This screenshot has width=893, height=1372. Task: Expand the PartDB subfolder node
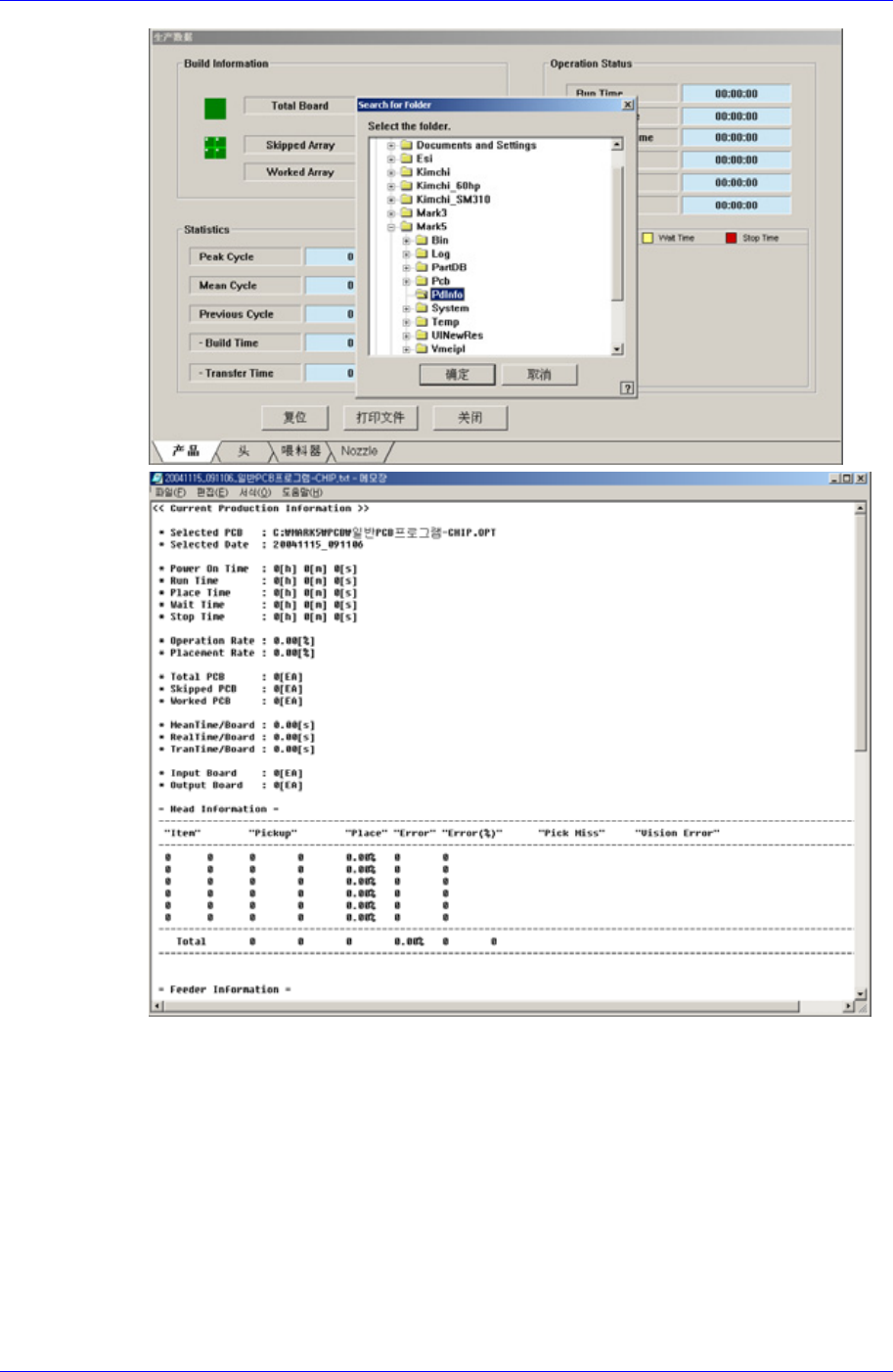click(x=407, y=268)
